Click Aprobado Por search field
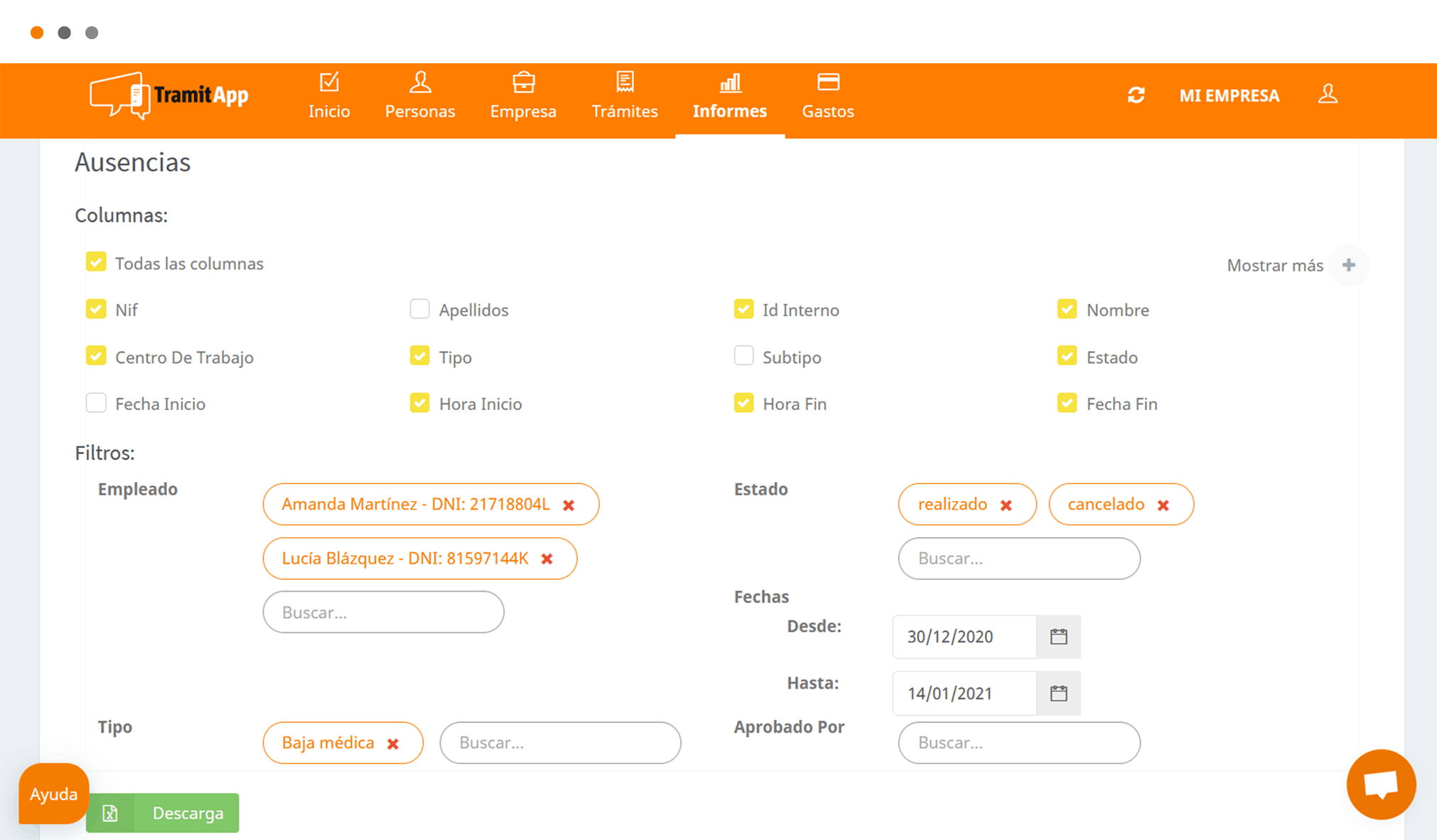 point(1019,743)
